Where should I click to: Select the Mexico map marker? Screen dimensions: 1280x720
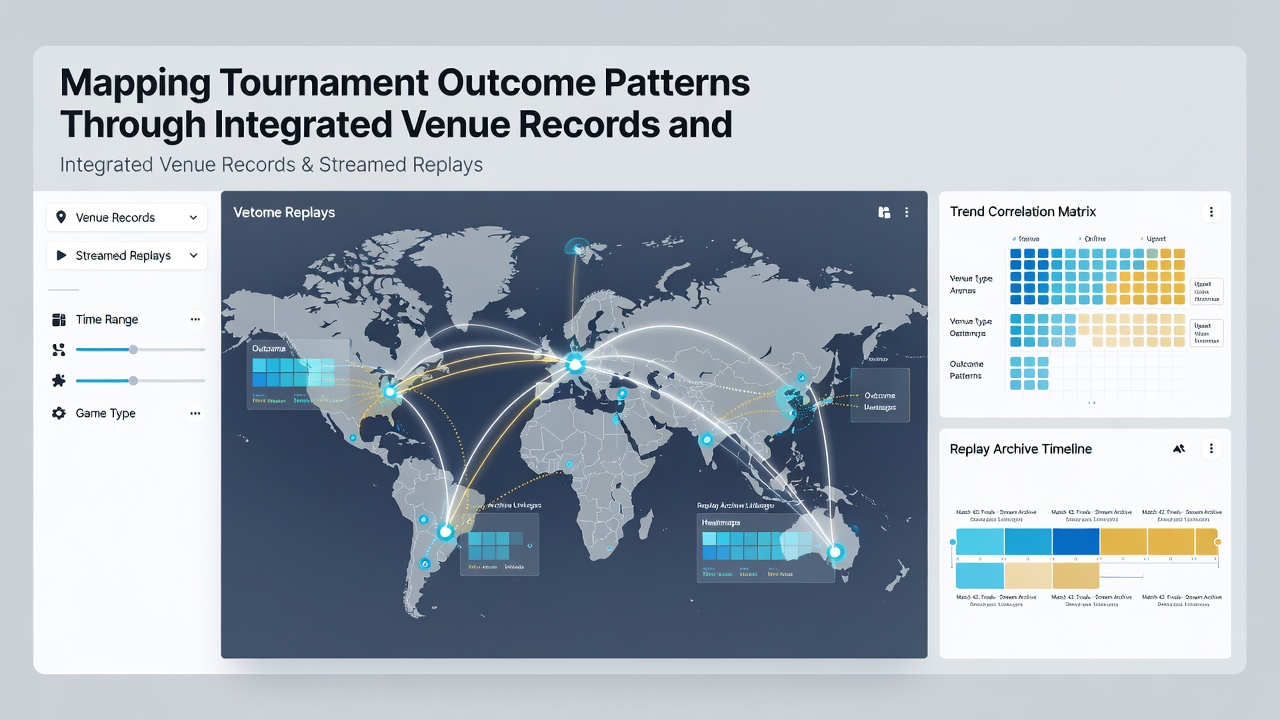coord(352,438)
